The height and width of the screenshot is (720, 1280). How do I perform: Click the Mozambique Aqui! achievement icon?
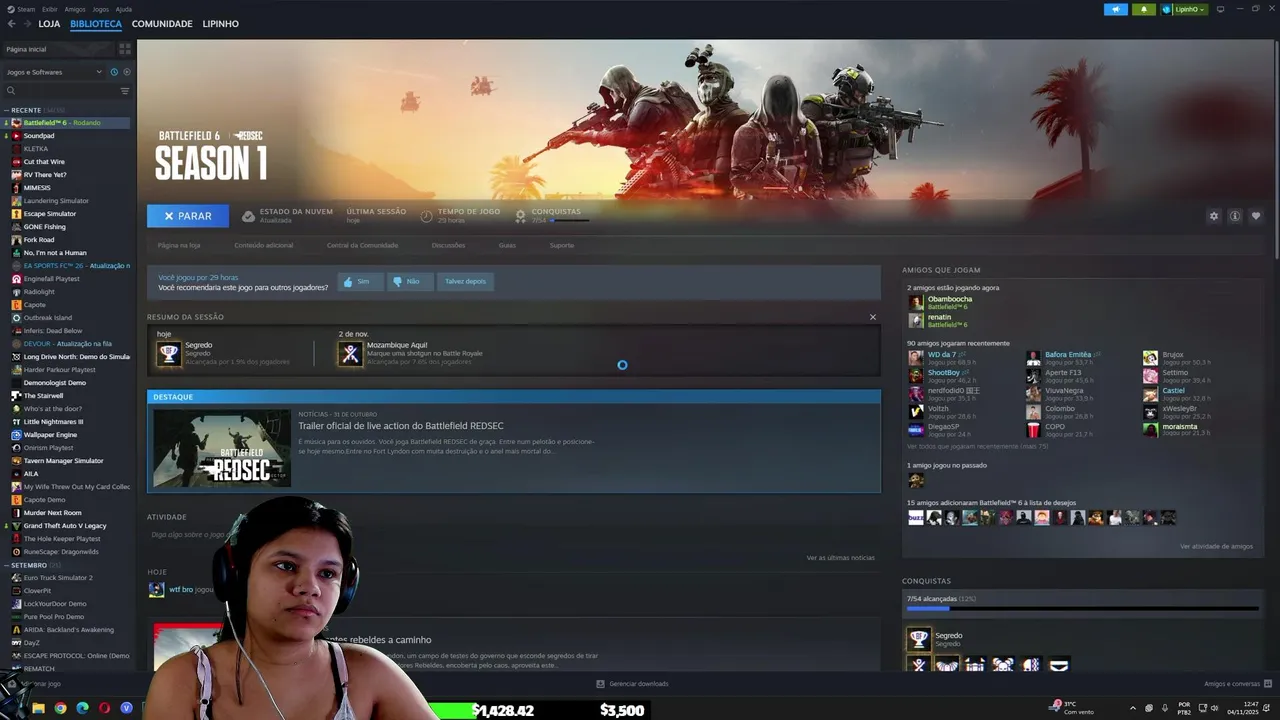[x=350, y=353]
